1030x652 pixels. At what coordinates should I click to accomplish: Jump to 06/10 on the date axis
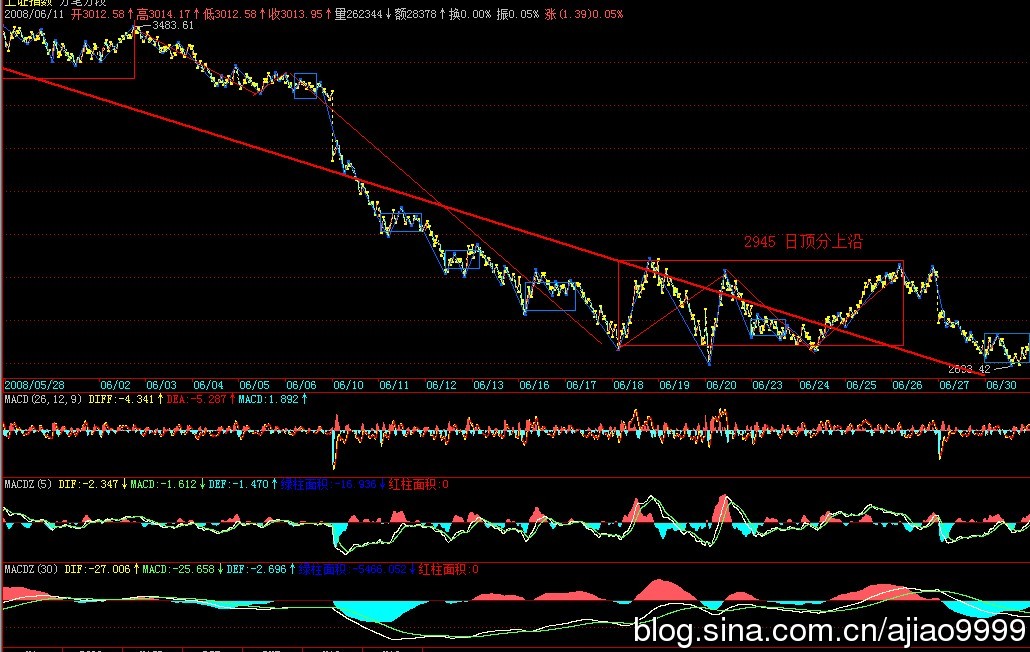pos(348,384)
